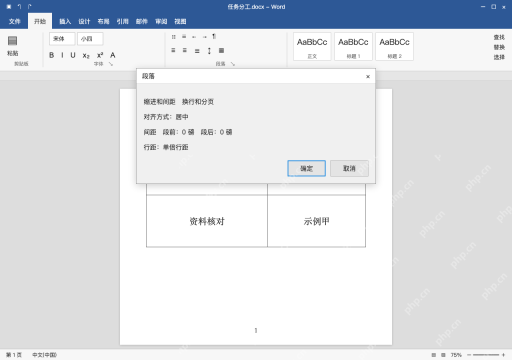Click the align left icon

(x=173, y=50)
